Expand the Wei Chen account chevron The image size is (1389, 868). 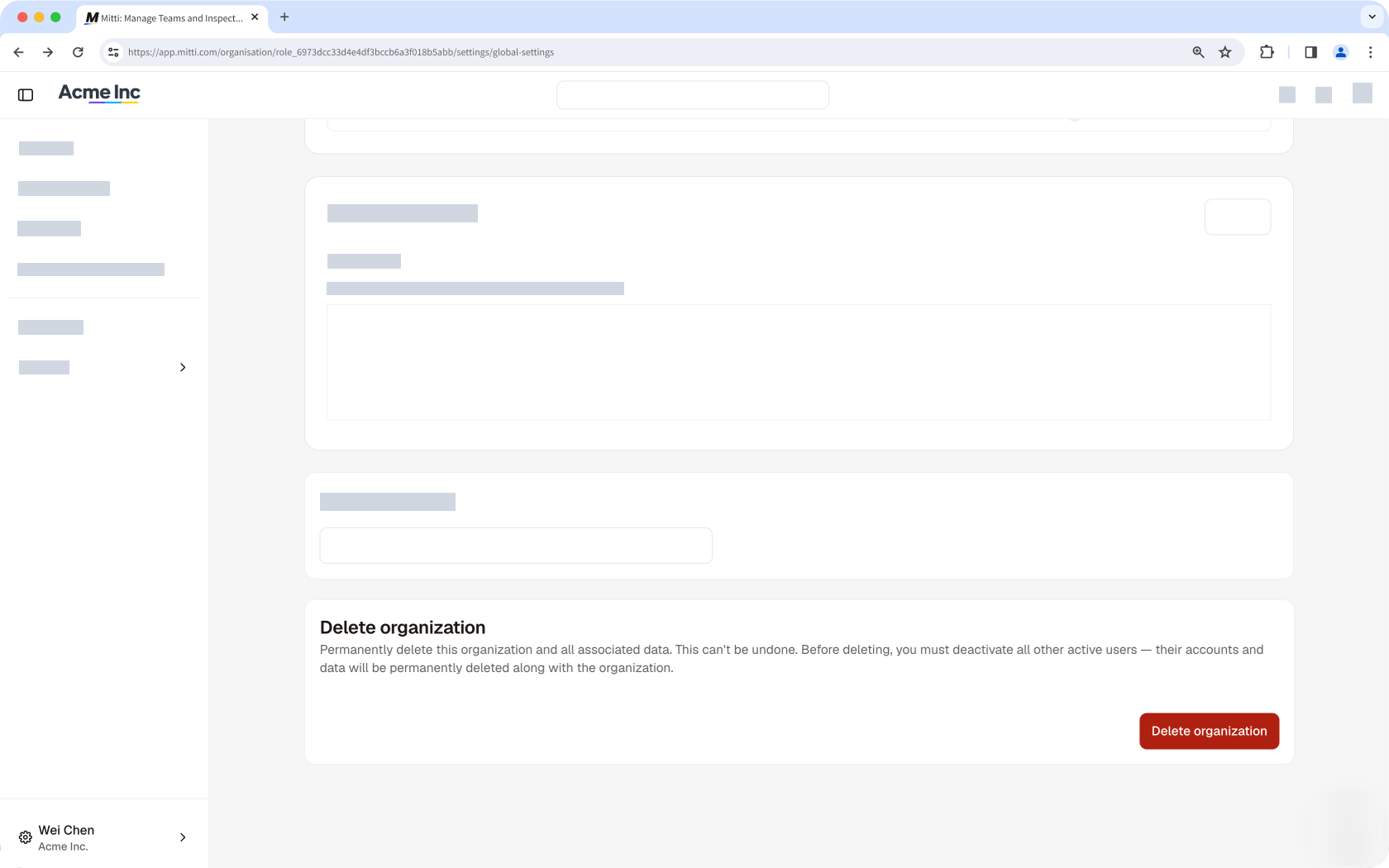click(183, 837)
